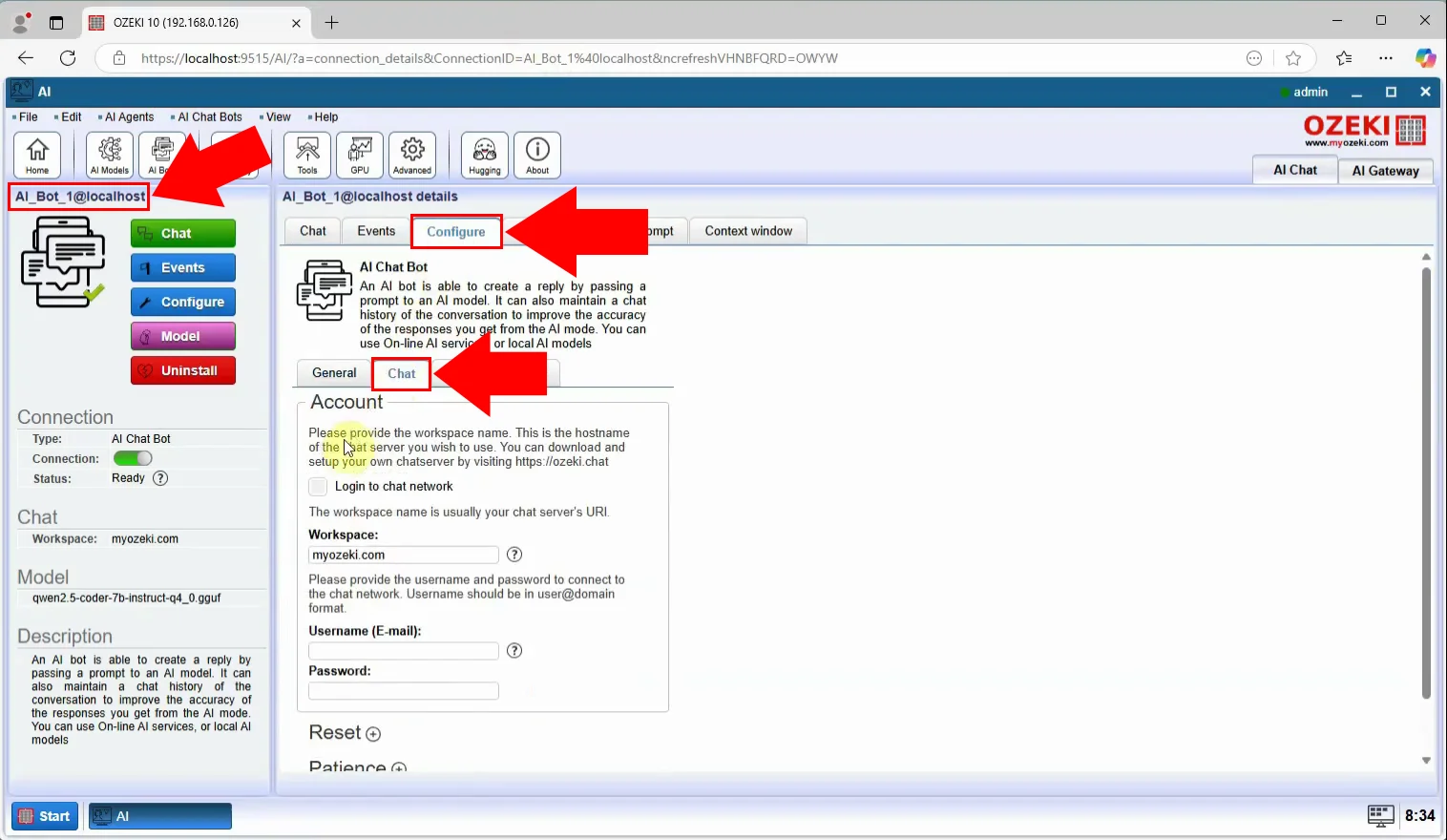The width and height of the screenshot is (1447, 840).
Task: Click the vertical scrollbar of details panel
Action: [1426, 482]
